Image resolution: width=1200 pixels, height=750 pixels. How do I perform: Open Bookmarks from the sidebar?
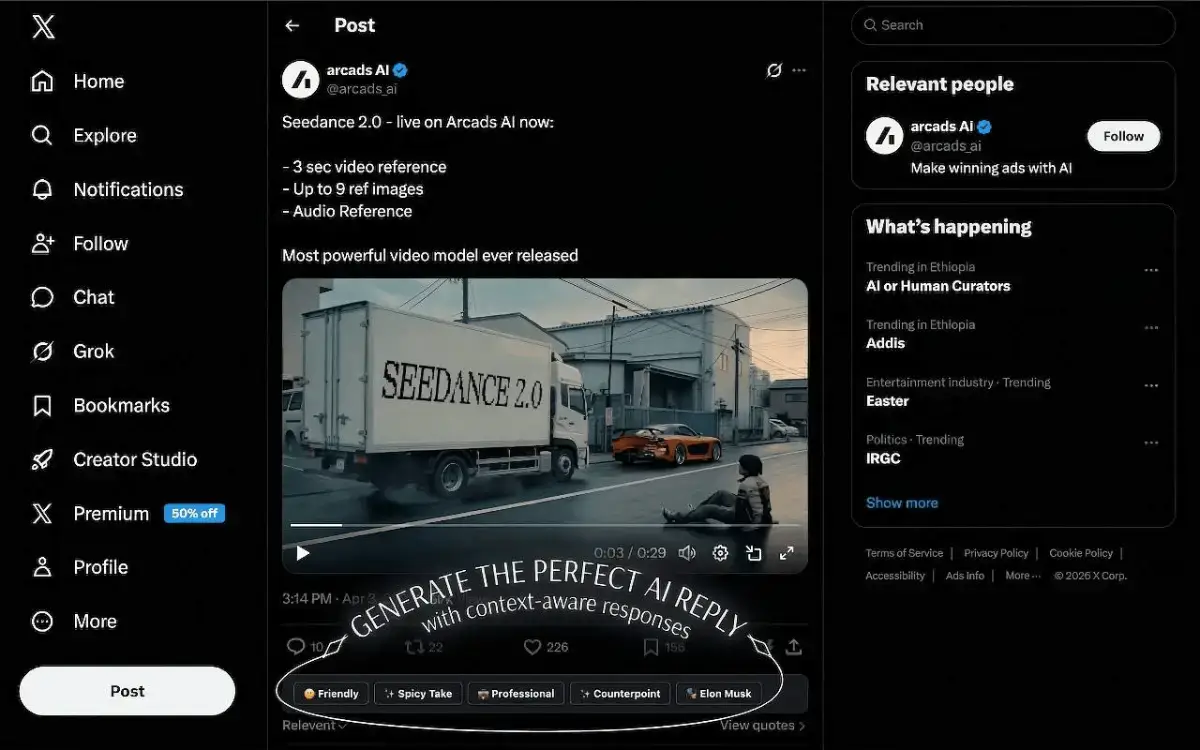tap(101, 406)
